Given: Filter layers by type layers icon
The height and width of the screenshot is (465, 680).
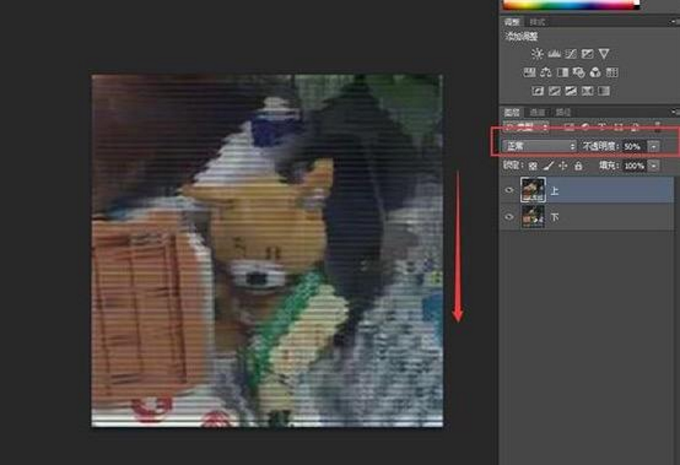Looking at the screenshot, I should point(602,127).
